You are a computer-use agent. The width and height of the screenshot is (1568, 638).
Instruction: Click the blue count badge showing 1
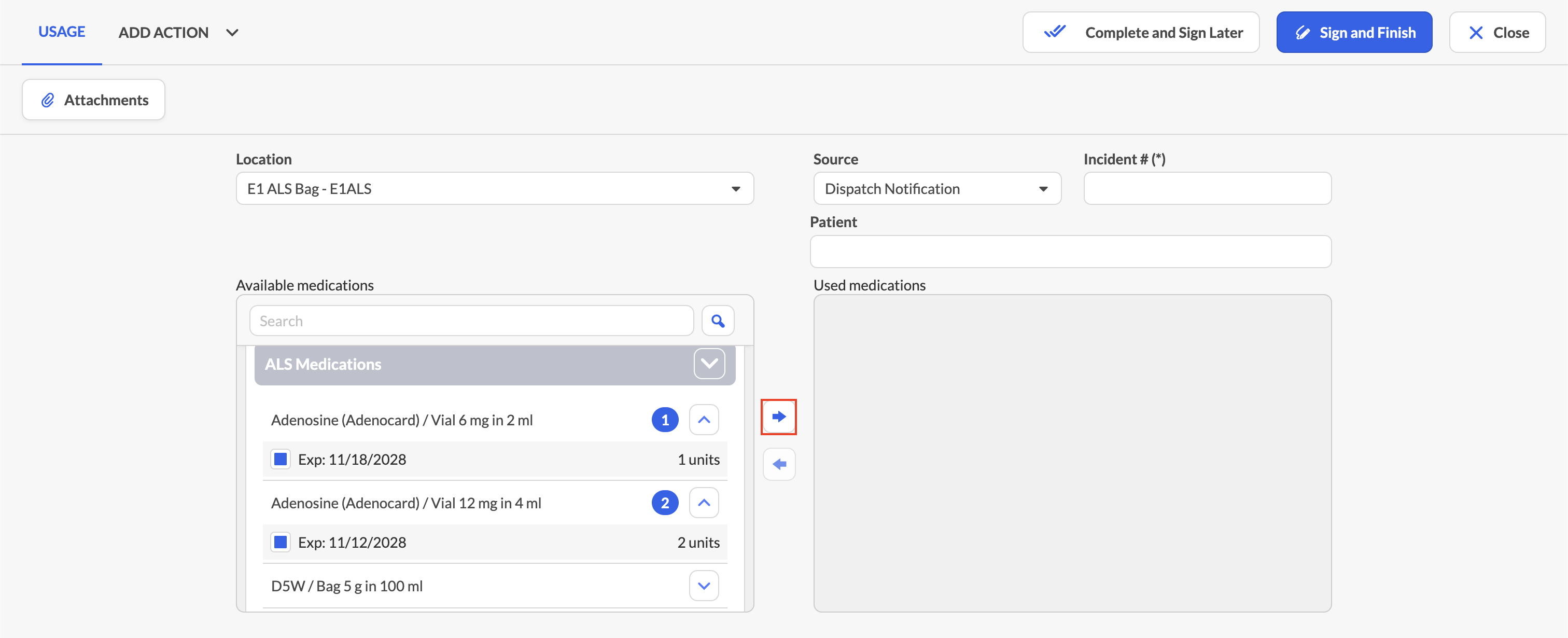click(x=665, y=420)
